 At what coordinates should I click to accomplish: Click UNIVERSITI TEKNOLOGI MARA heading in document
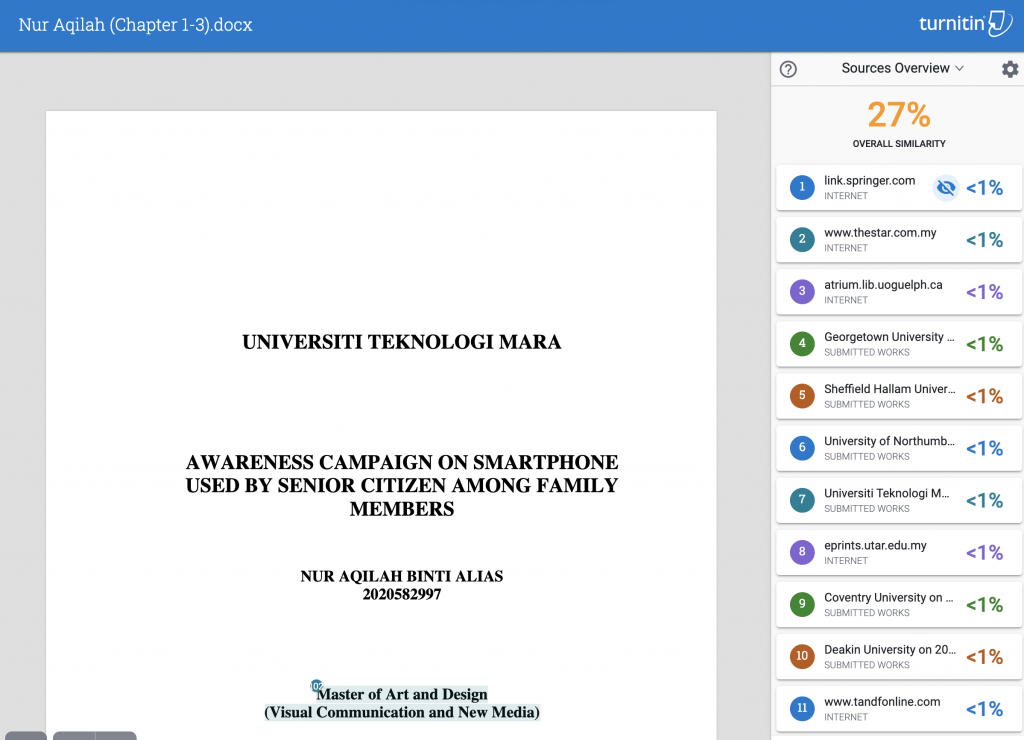[402, 342]
